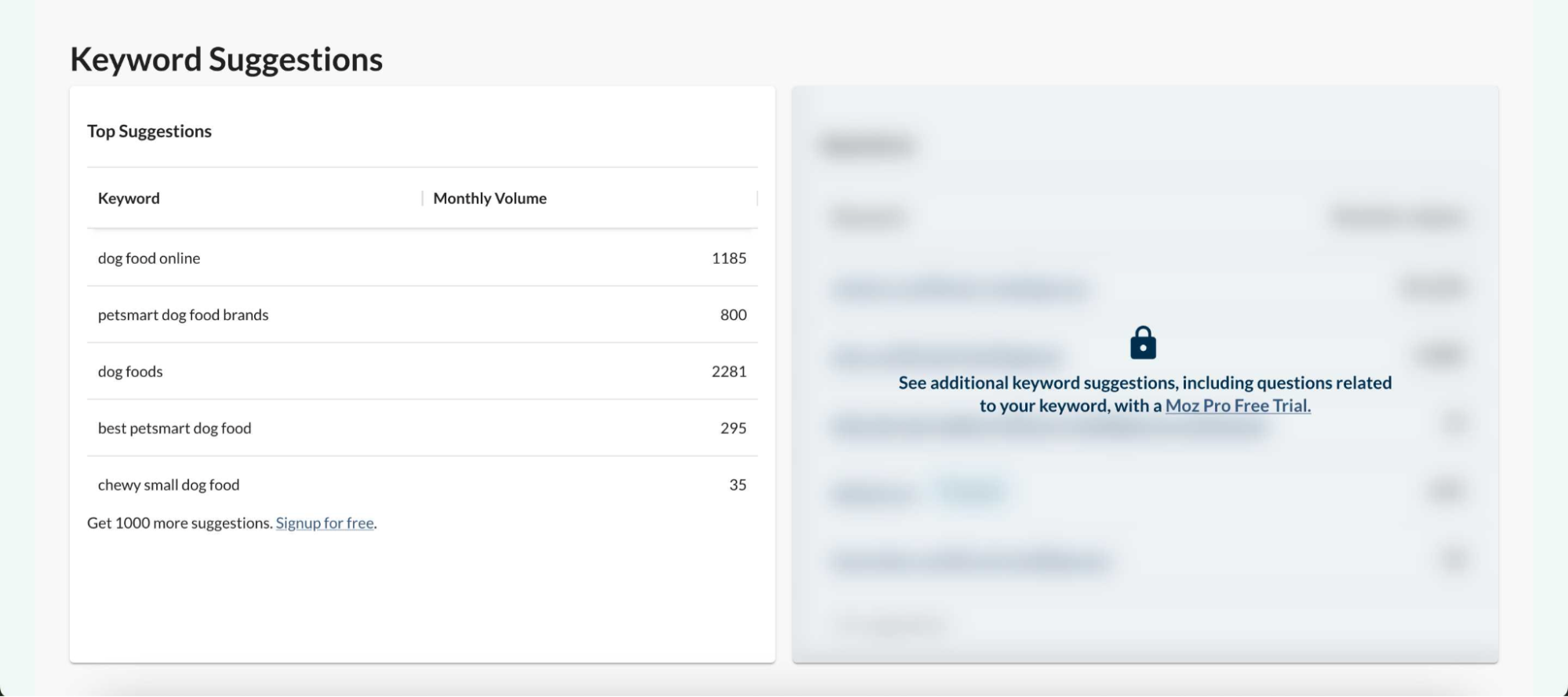The height and width of the screenshot is (697, 1568).
Task: Select the 'best petsmart dog food' keyword
Action: [174, 429]
